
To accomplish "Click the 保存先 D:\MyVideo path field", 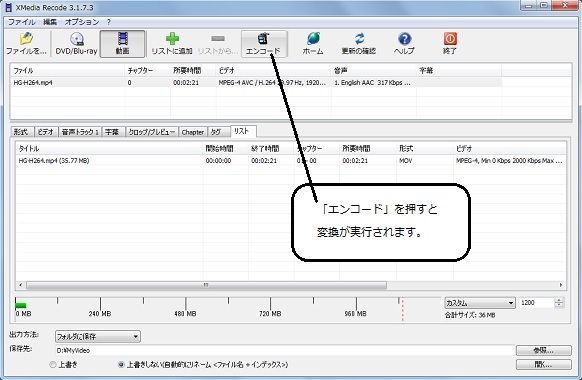I will (284, 350).
